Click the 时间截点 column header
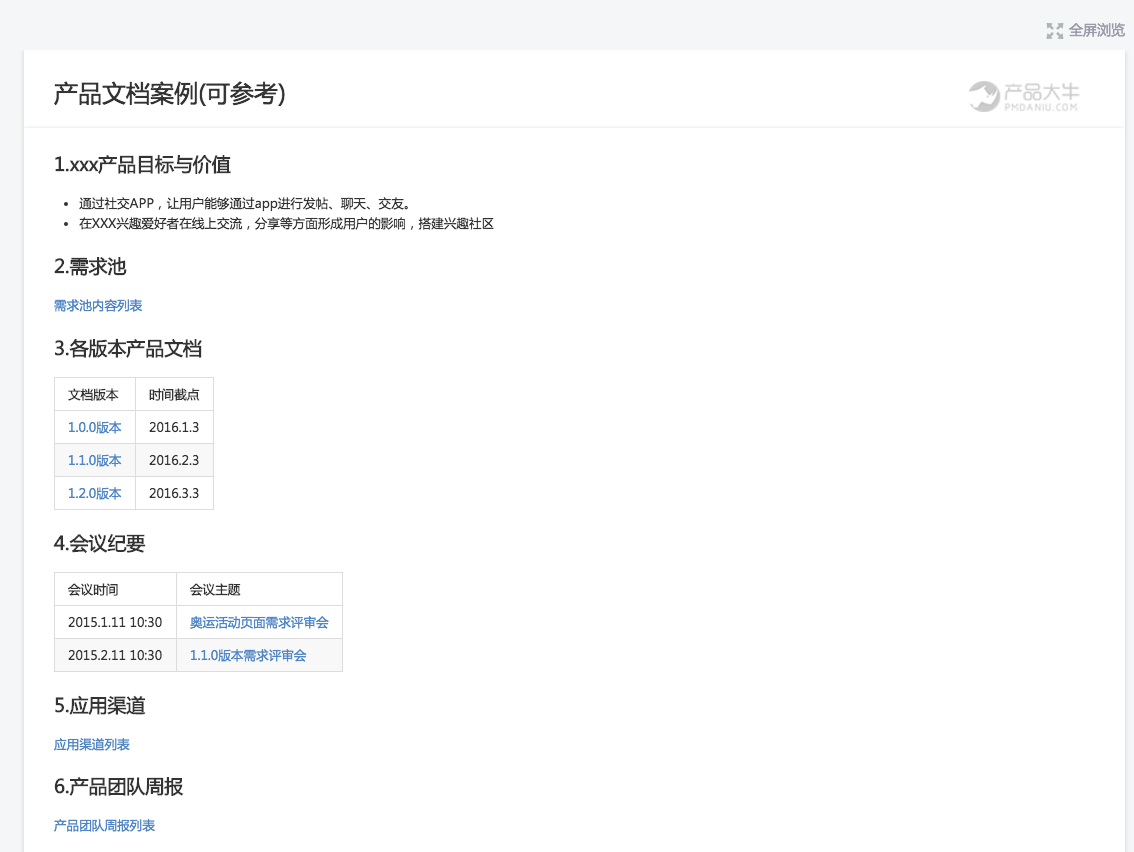The width and height of the screenshot is (1134, 852). point(174,395)
